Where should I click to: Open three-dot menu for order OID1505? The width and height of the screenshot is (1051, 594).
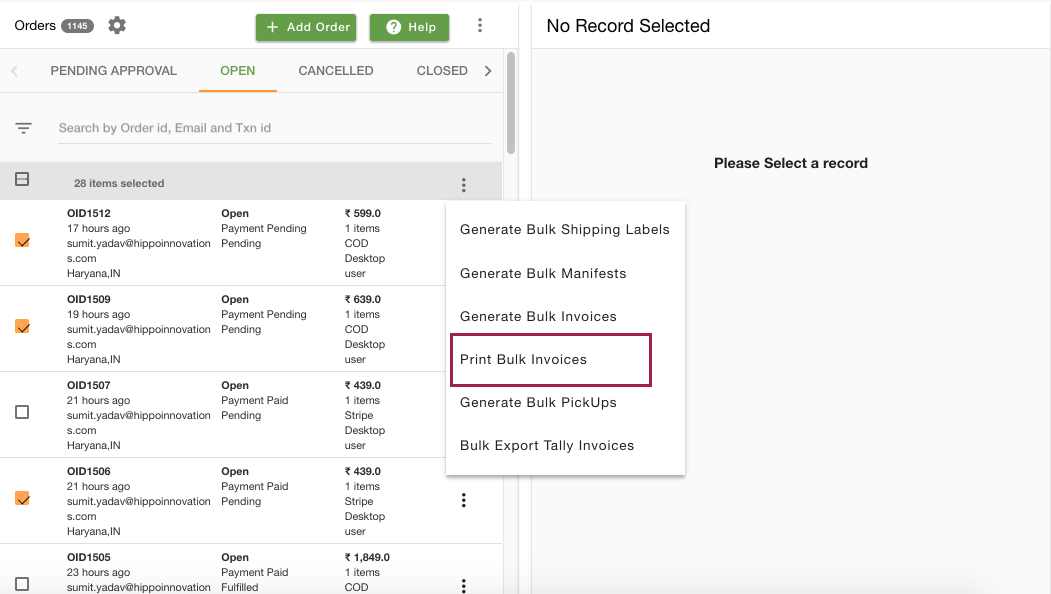pyautogui.click(x=464, y=585)
